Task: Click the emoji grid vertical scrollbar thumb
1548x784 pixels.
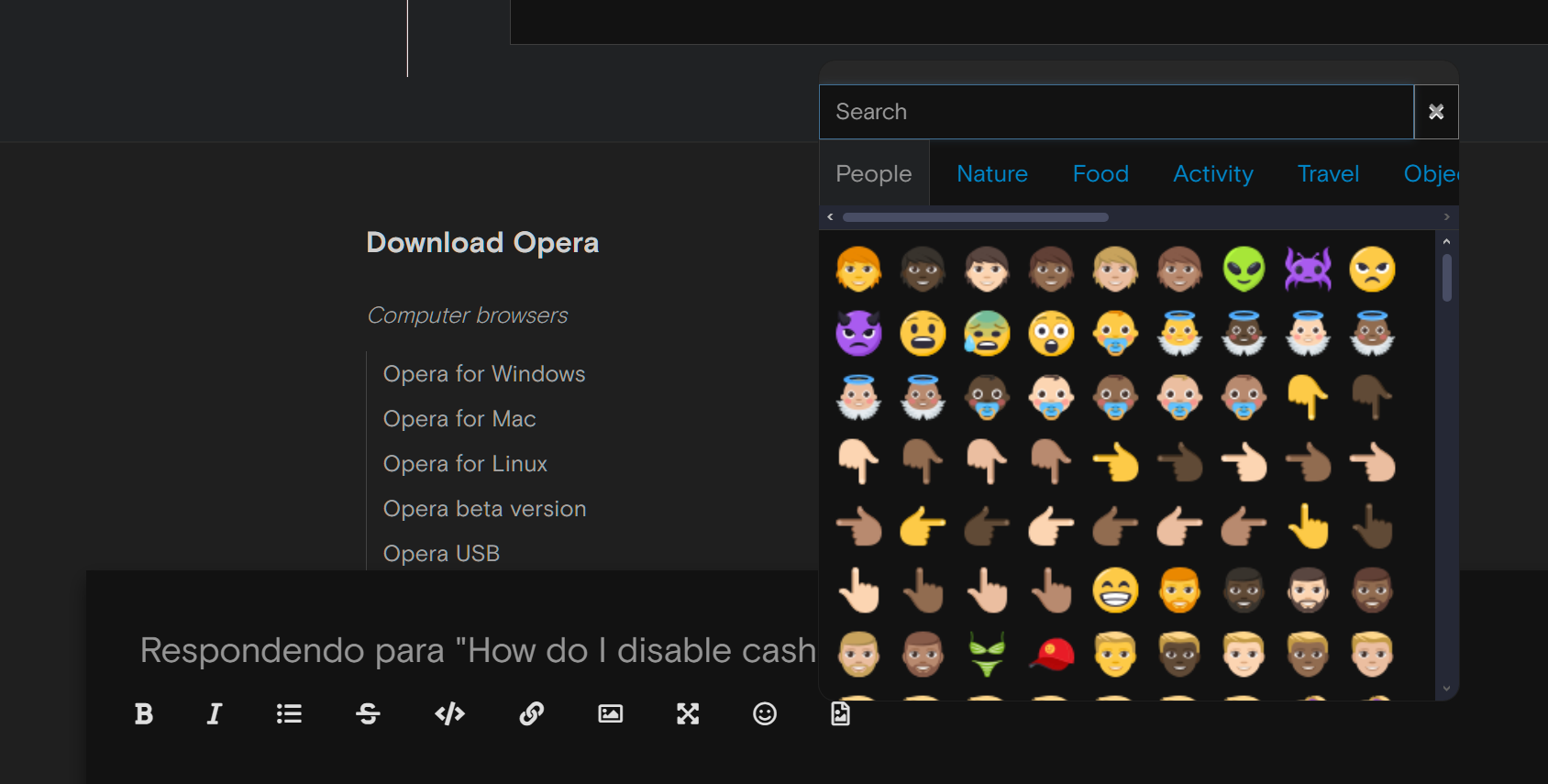Action: tap(1446, 278)
